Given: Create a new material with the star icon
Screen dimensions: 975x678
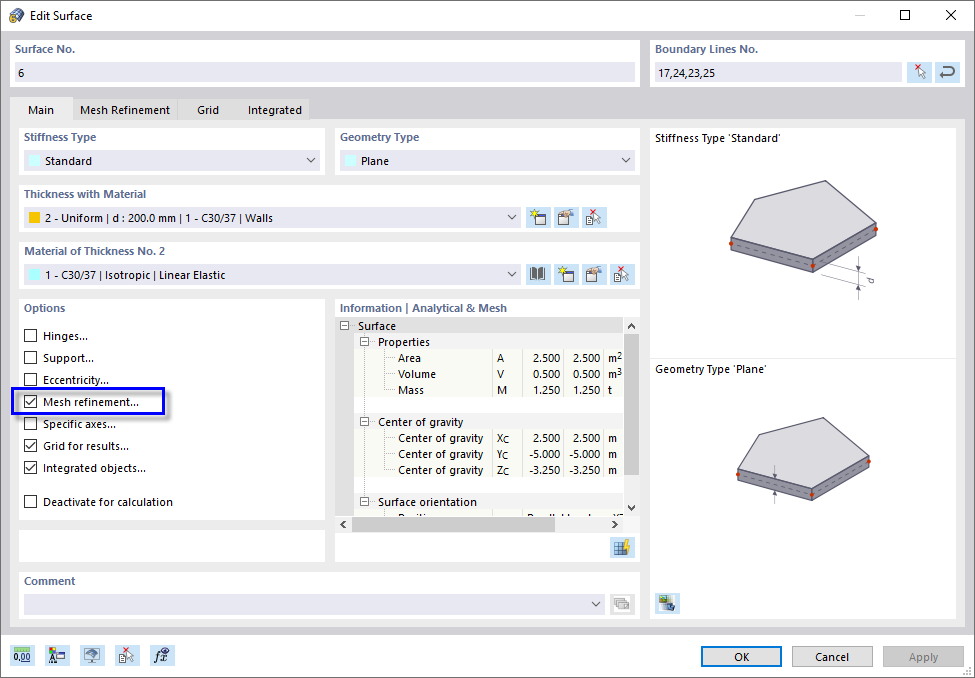Looking at the screenshot, I should tap(565, 273).
